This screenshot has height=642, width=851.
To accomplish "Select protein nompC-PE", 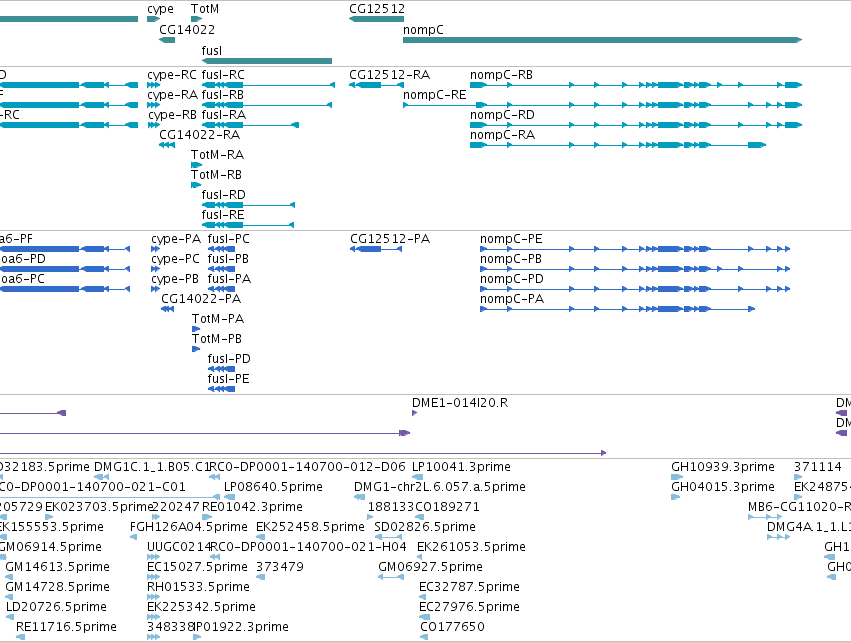I will pos(635,249).
